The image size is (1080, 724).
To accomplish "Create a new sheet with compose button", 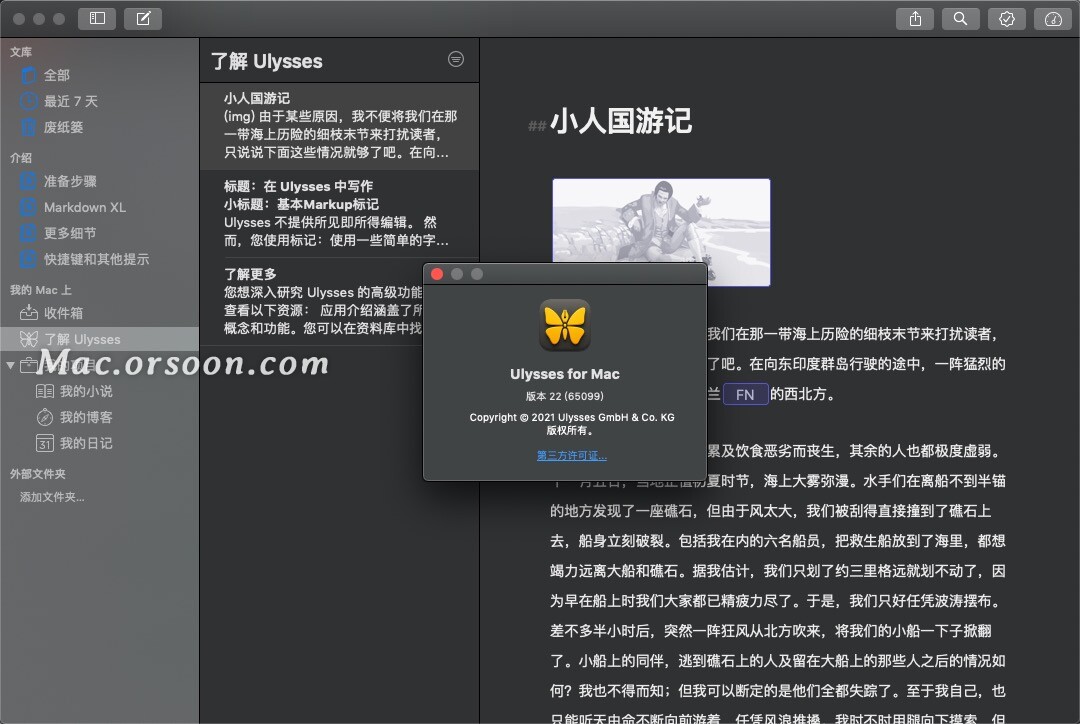I will [143, 19].
